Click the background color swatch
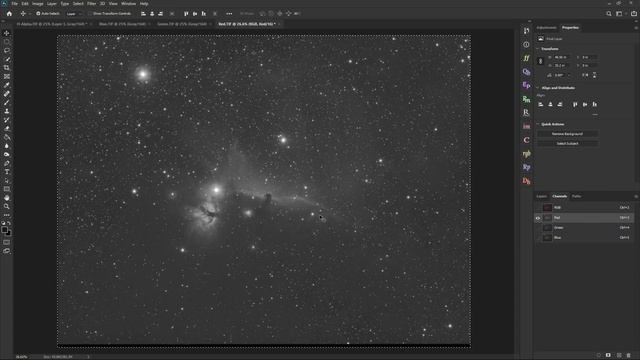Image resolution: width=640 pixels, height=360 pixels. click(x=9, y=233)
